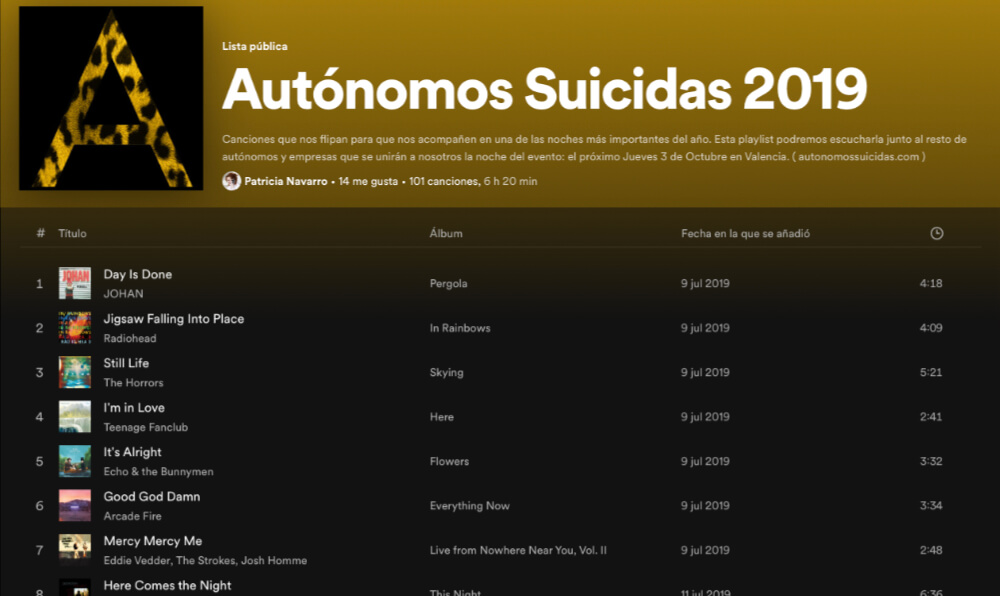Sort by Título column header
This screenshot has height=596, width=1000.
72,233
